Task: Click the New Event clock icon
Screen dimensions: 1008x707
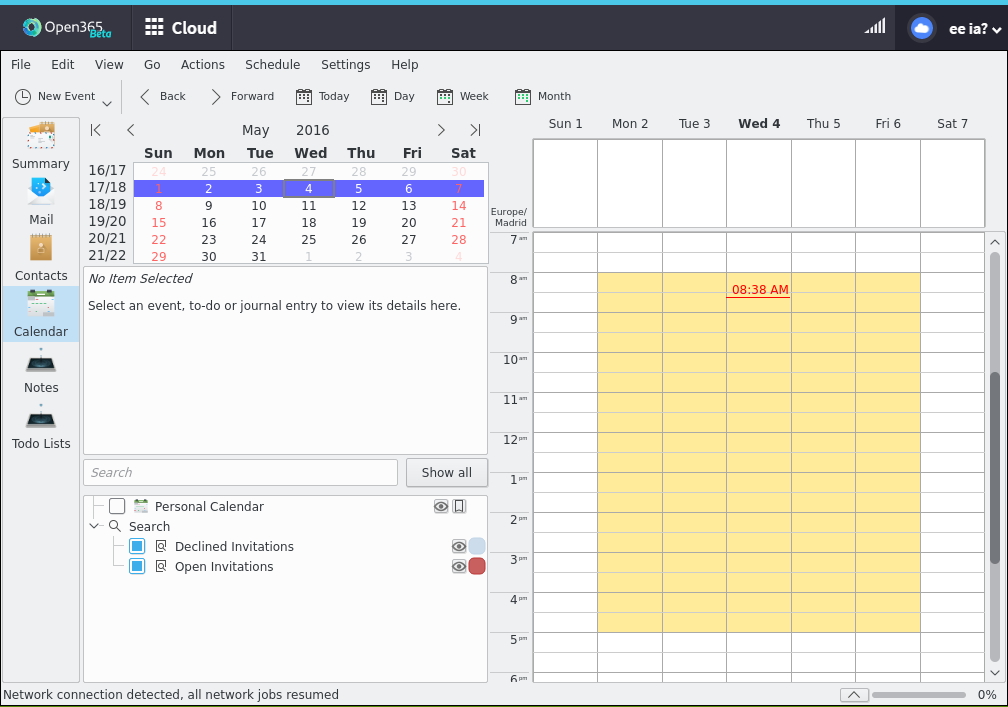Action: [x=22, y=96]
